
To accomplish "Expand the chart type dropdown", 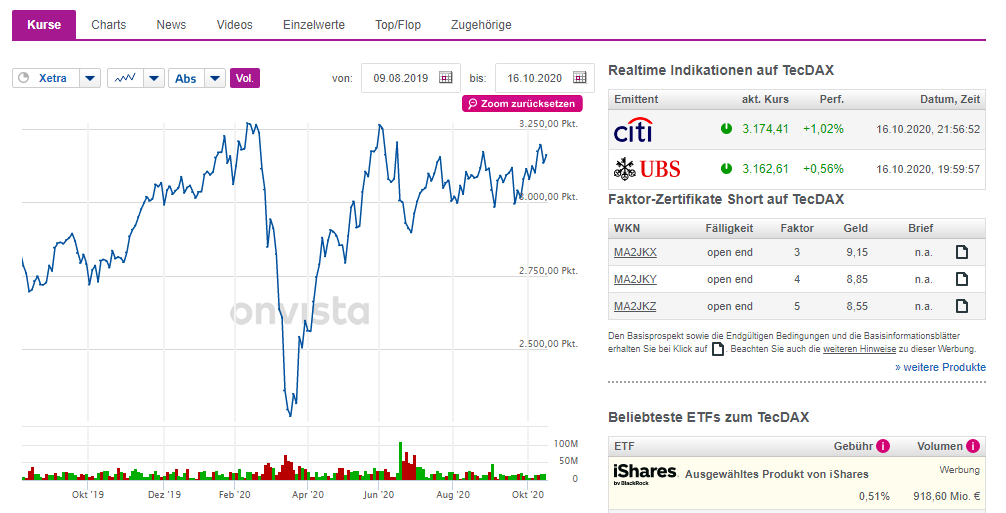I will point(154,78).
